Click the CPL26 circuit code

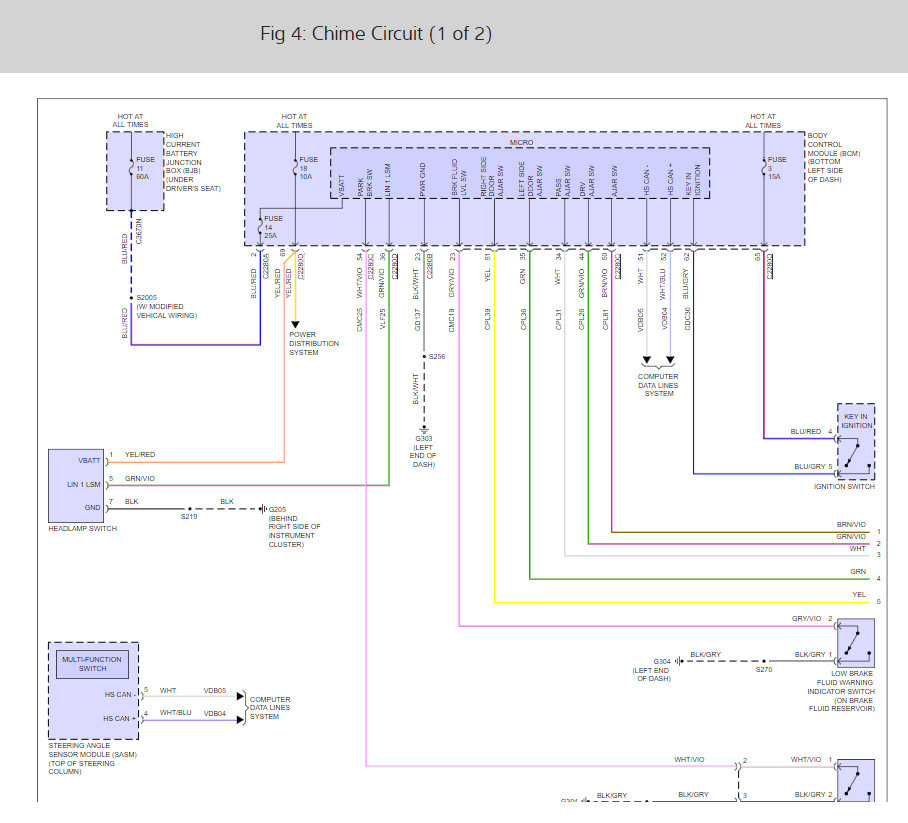pyautogui.click(x=581, y=319)
